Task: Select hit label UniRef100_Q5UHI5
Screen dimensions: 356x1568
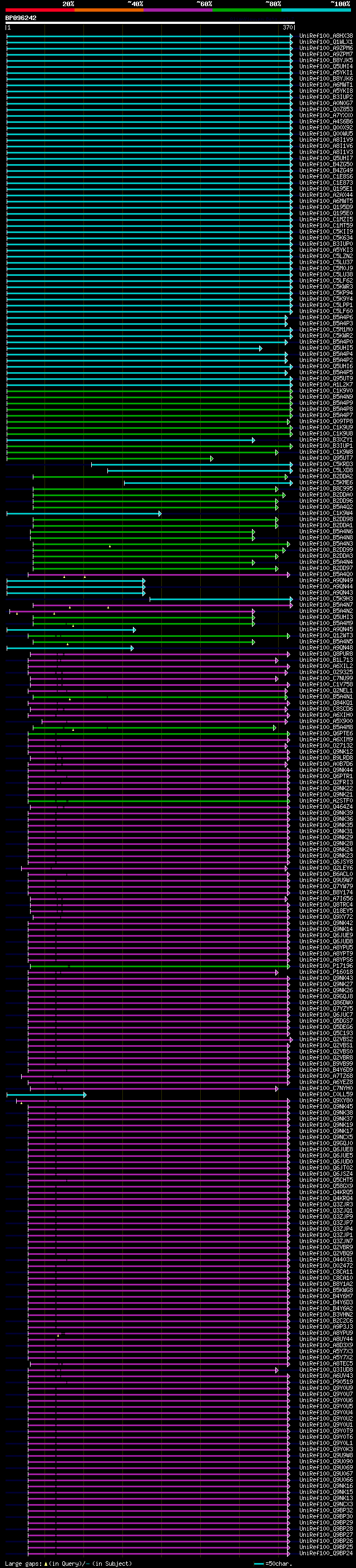Action: coord(326,348)
